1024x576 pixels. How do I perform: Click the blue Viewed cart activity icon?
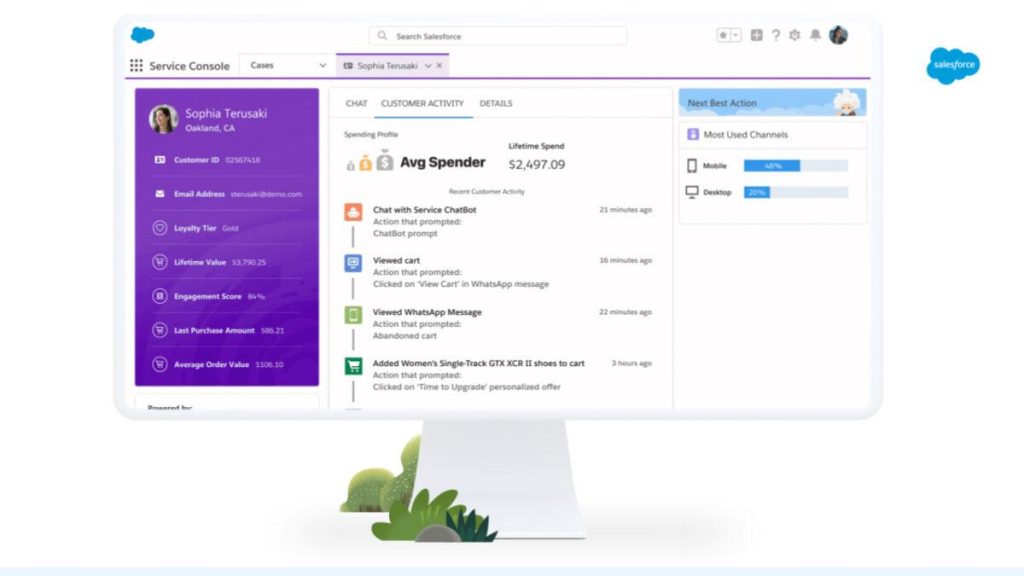[353, 262]
